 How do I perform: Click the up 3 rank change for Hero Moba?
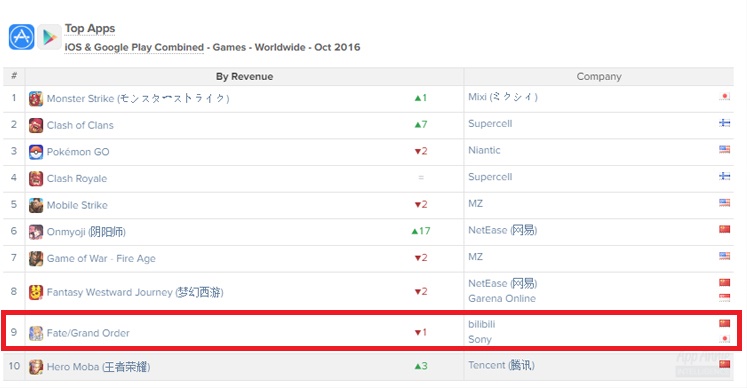[x=421, y=366]
